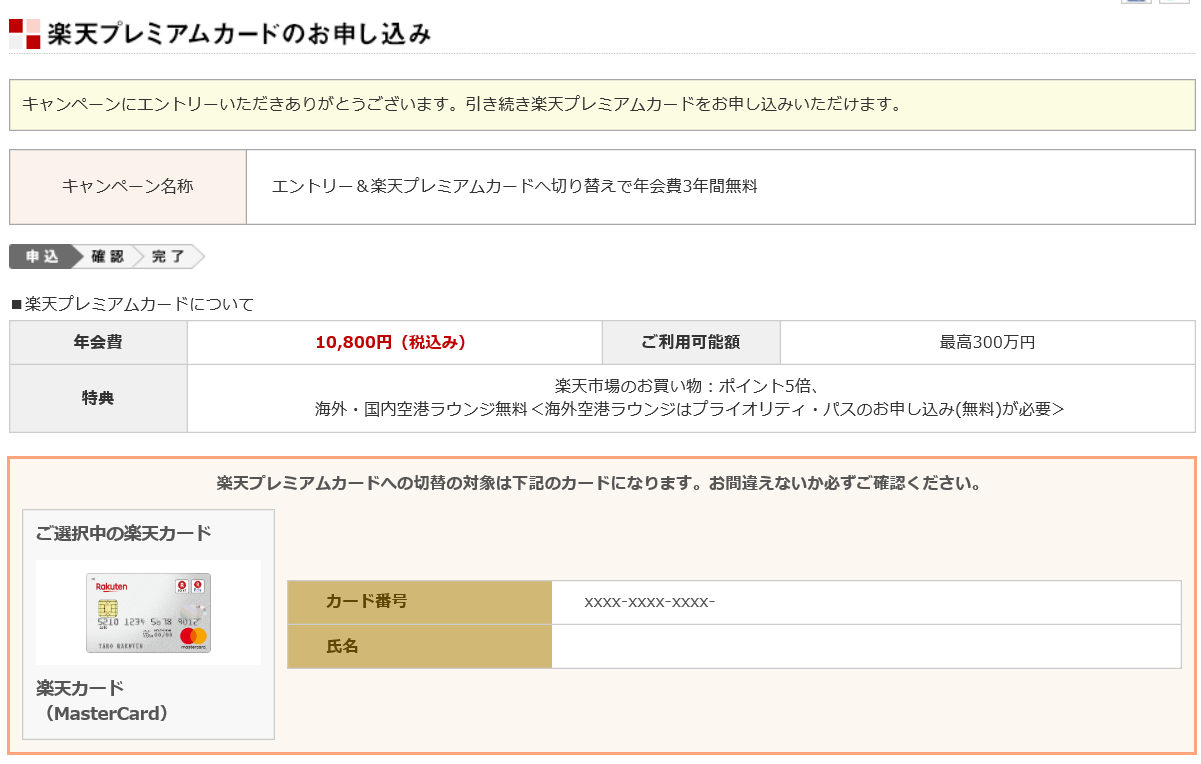Click the ご利用可能額 header cell
Viewport: 1201px width, 764px height.
pyautogui.click(x=691, y=342)
